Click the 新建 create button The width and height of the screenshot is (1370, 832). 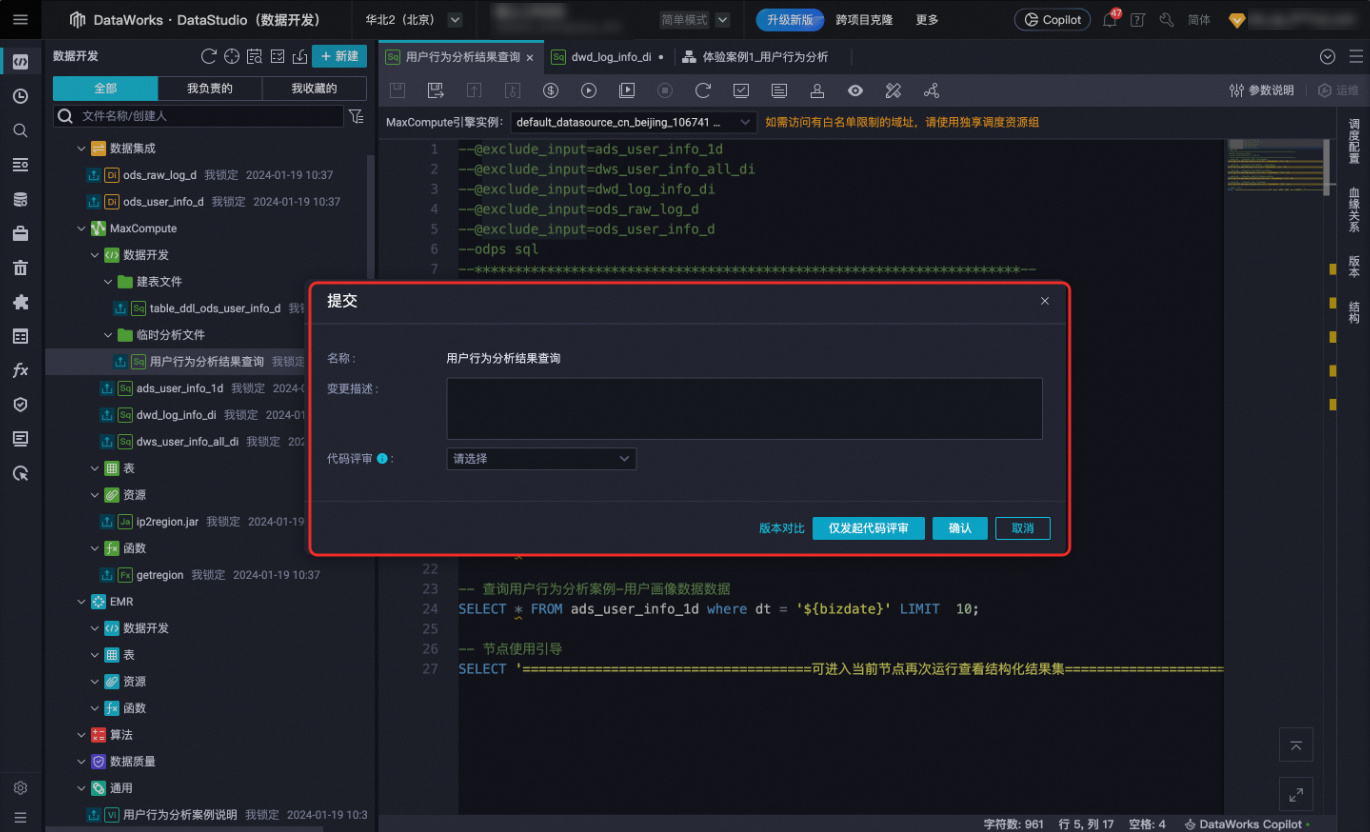[x=339, y=56]
